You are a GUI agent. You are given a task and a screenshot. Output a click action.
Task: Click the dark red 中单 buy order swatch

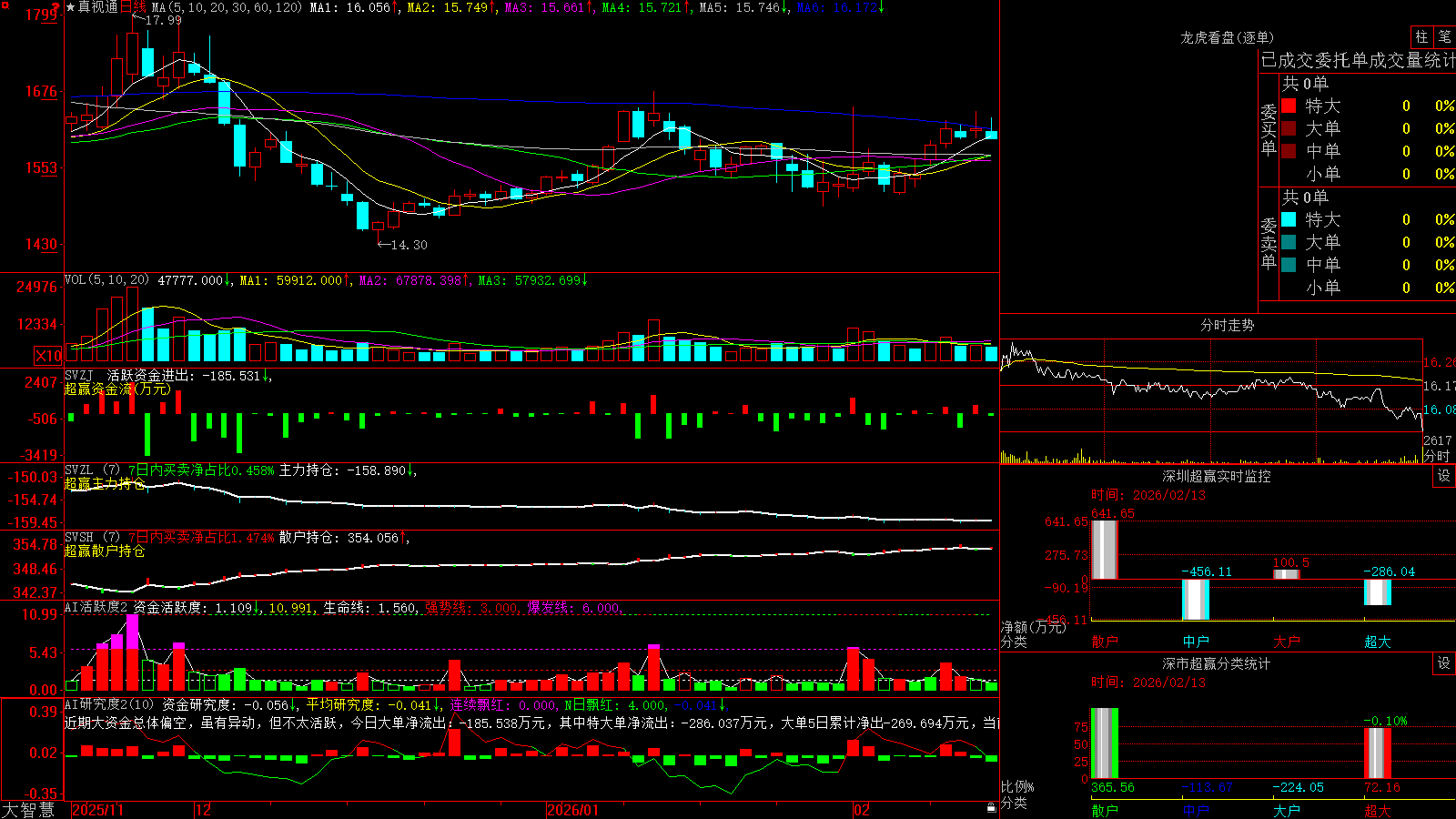[x=1289, y=151]
